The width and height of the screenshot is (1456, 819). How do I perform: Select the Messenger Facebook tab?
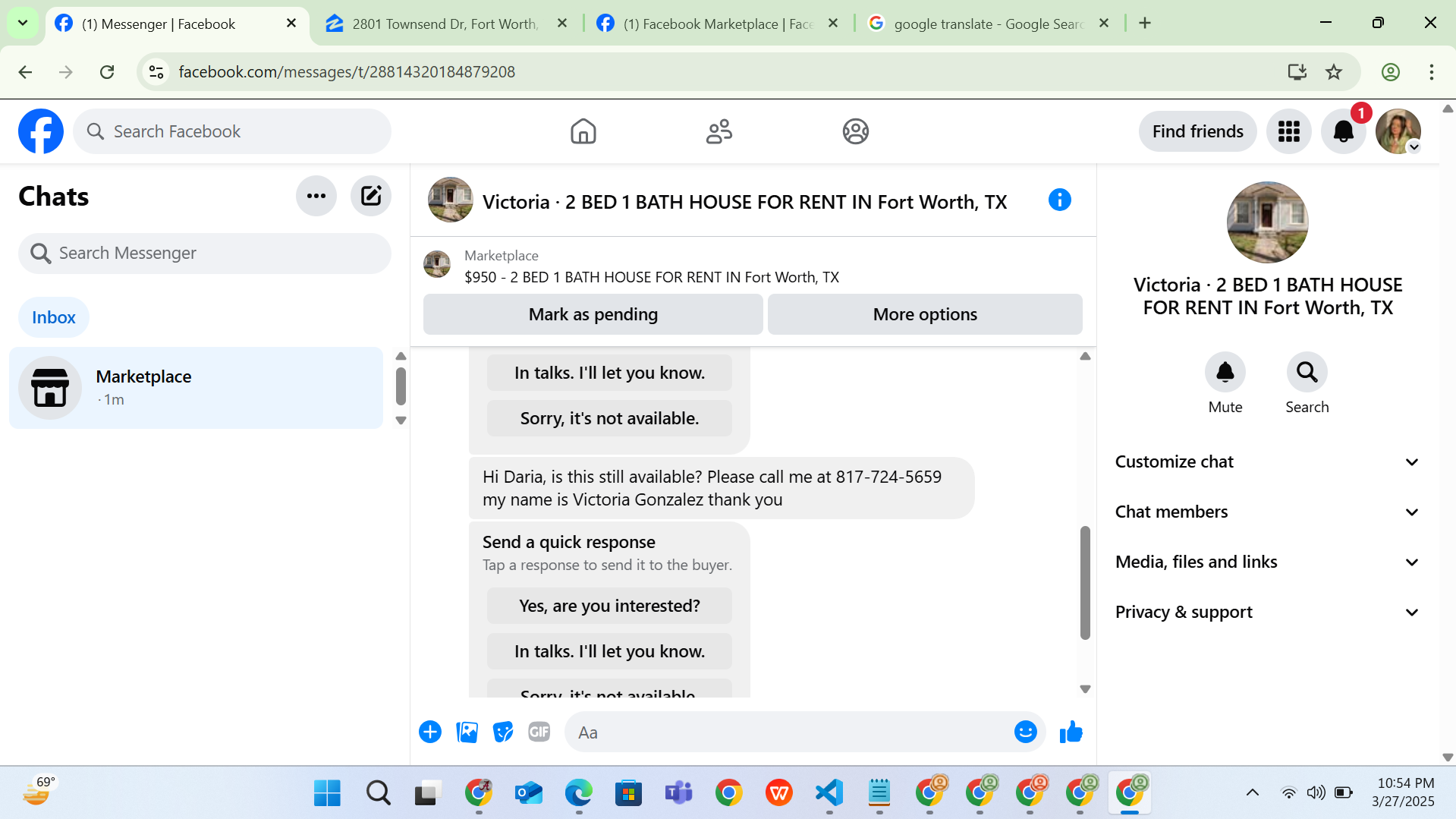pyautogui.click(x=178, y=24)
